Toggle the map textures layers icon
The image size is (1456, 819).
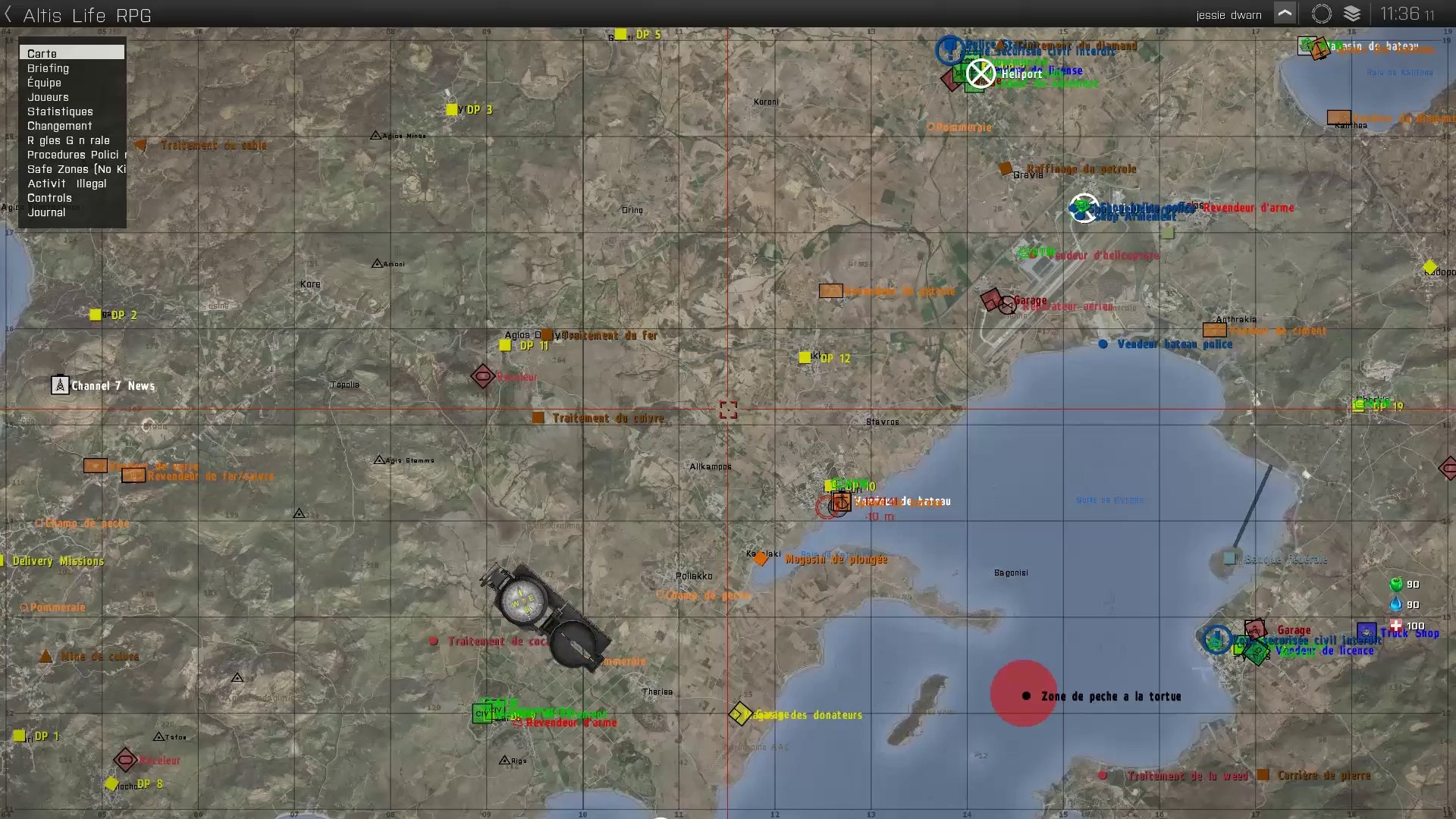[x=1352, y=14]
